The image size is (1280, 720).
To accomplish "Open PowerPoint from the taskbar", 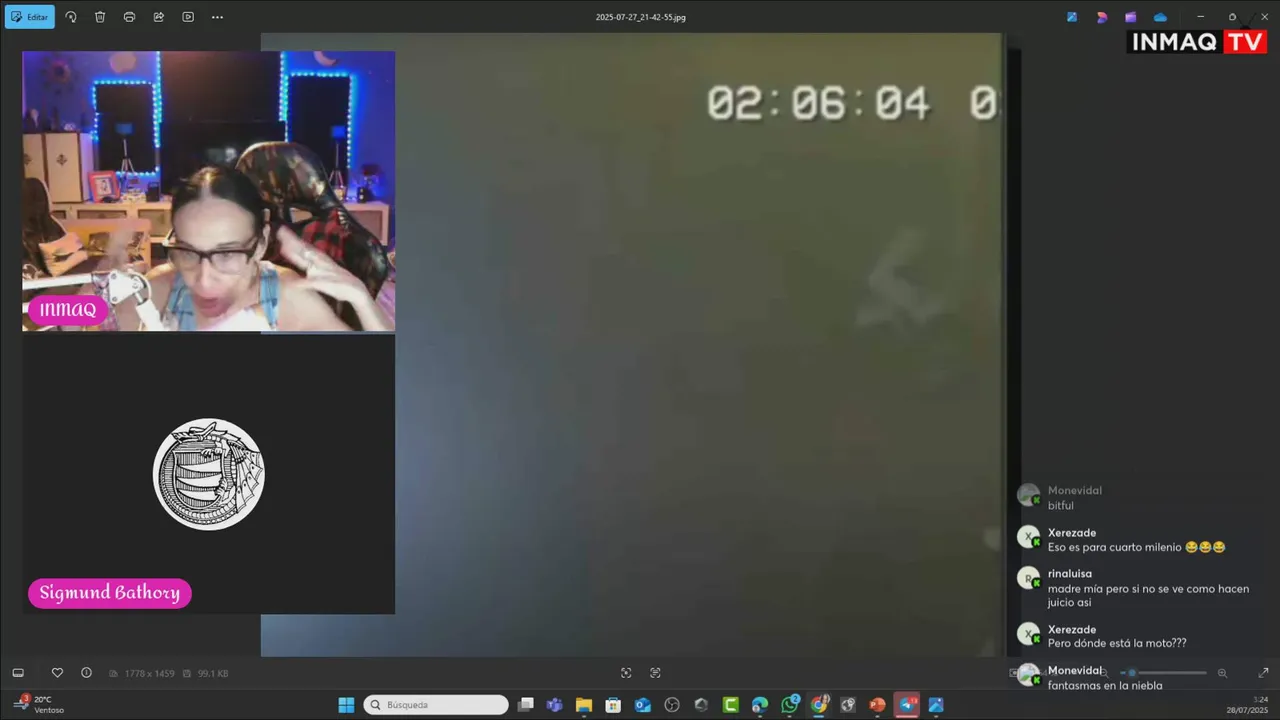I will point(878,705).
